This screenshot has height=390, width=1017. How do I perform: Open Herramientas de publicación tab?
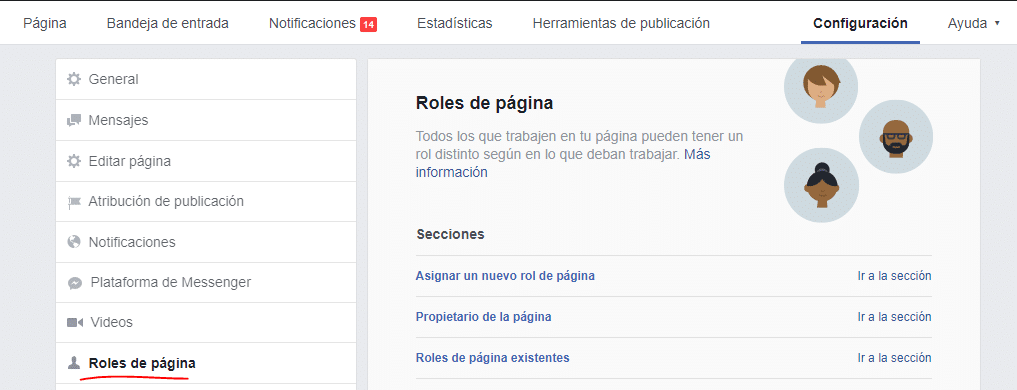(621, 23)
